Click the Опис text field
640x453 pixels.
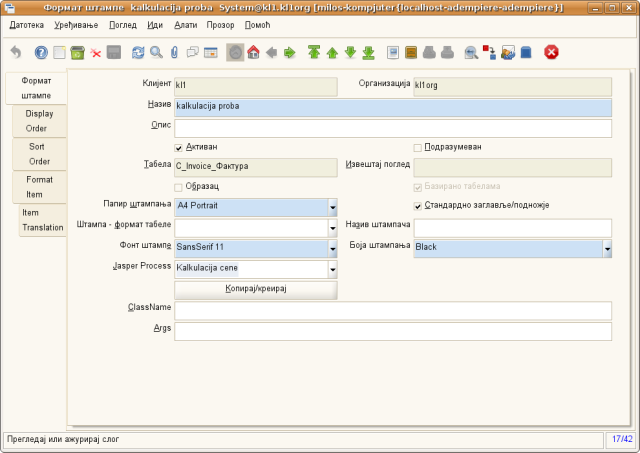(392, 128)
